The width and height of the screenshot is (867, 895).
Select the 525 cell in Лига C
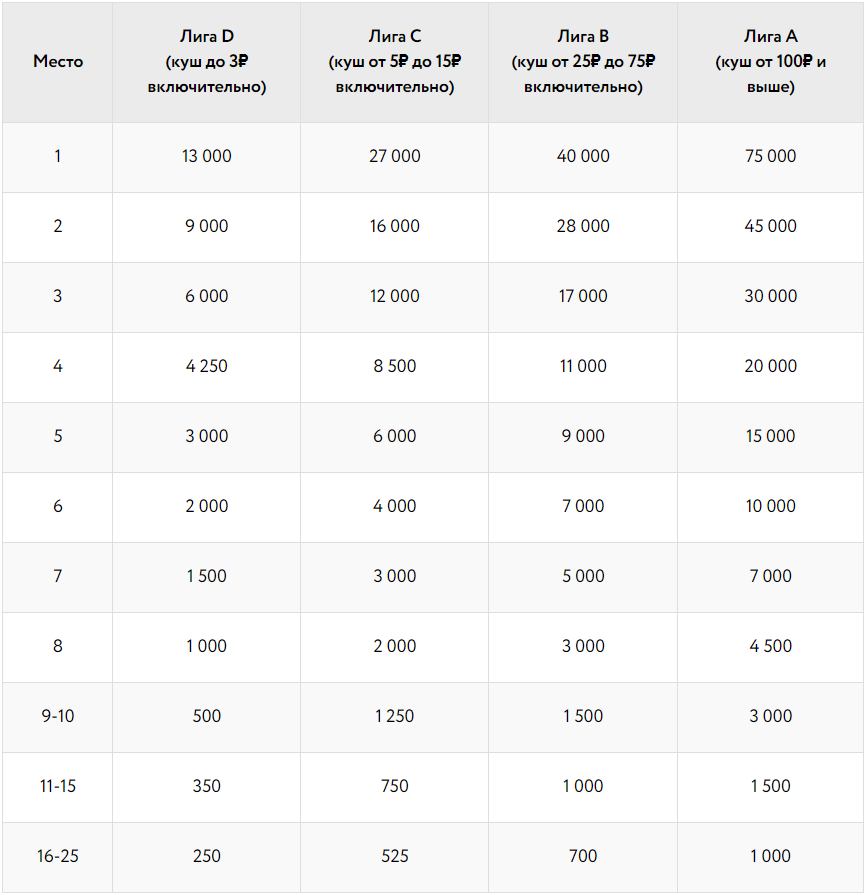tap(395, 856)
